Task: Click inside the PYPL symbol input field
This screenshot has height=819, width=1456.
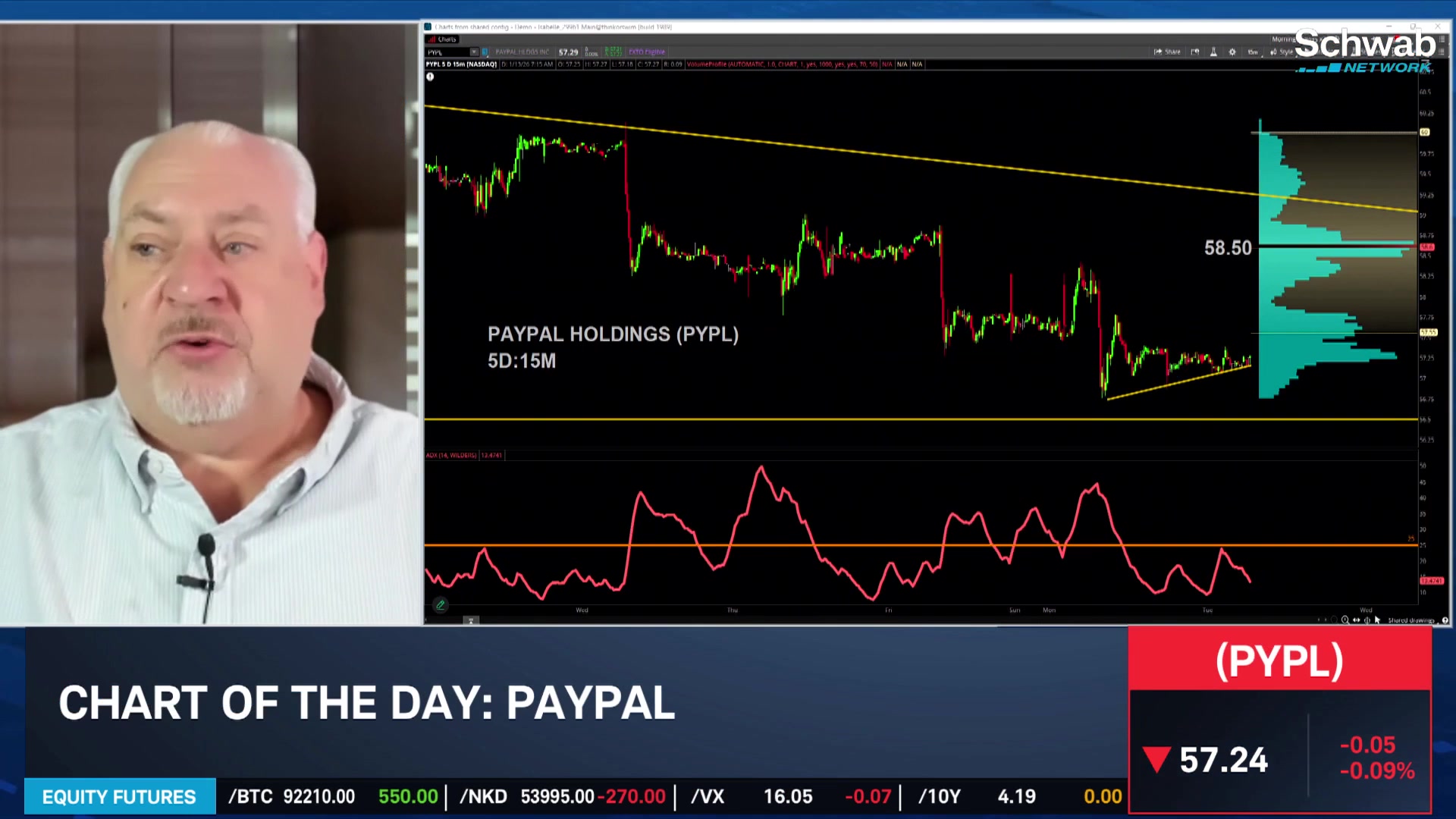Action: coord(446,52)
